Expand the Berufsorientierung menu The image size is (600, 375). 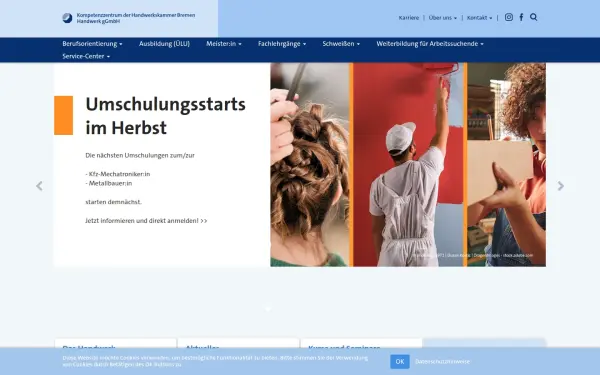pyautogui.click(x=92, y=44)
